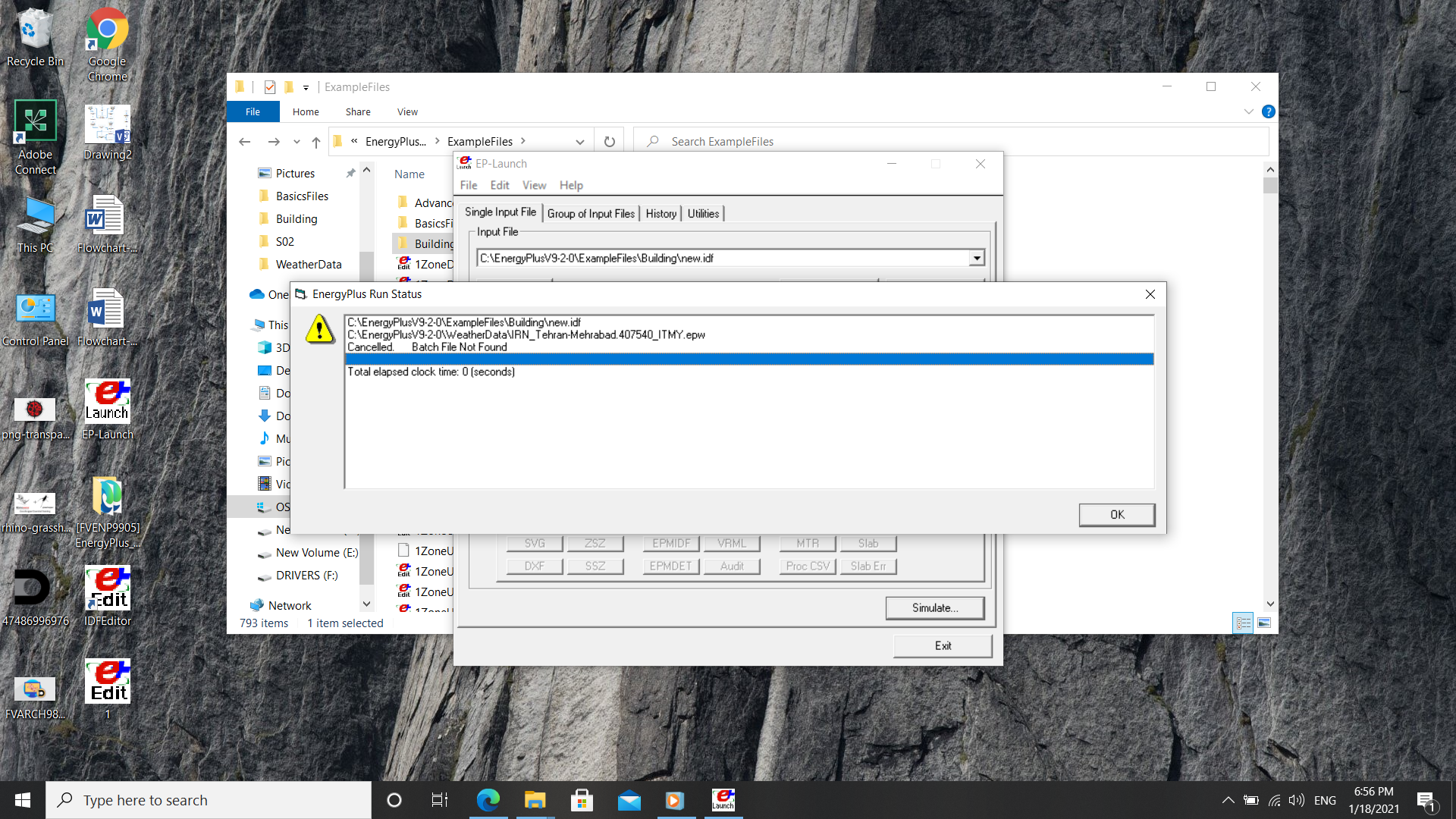This screenshot has width=1456, height=819.
Task: Open Google Chrome desktop shortcut
Action: pyautogui.click(x=107, y=44)
